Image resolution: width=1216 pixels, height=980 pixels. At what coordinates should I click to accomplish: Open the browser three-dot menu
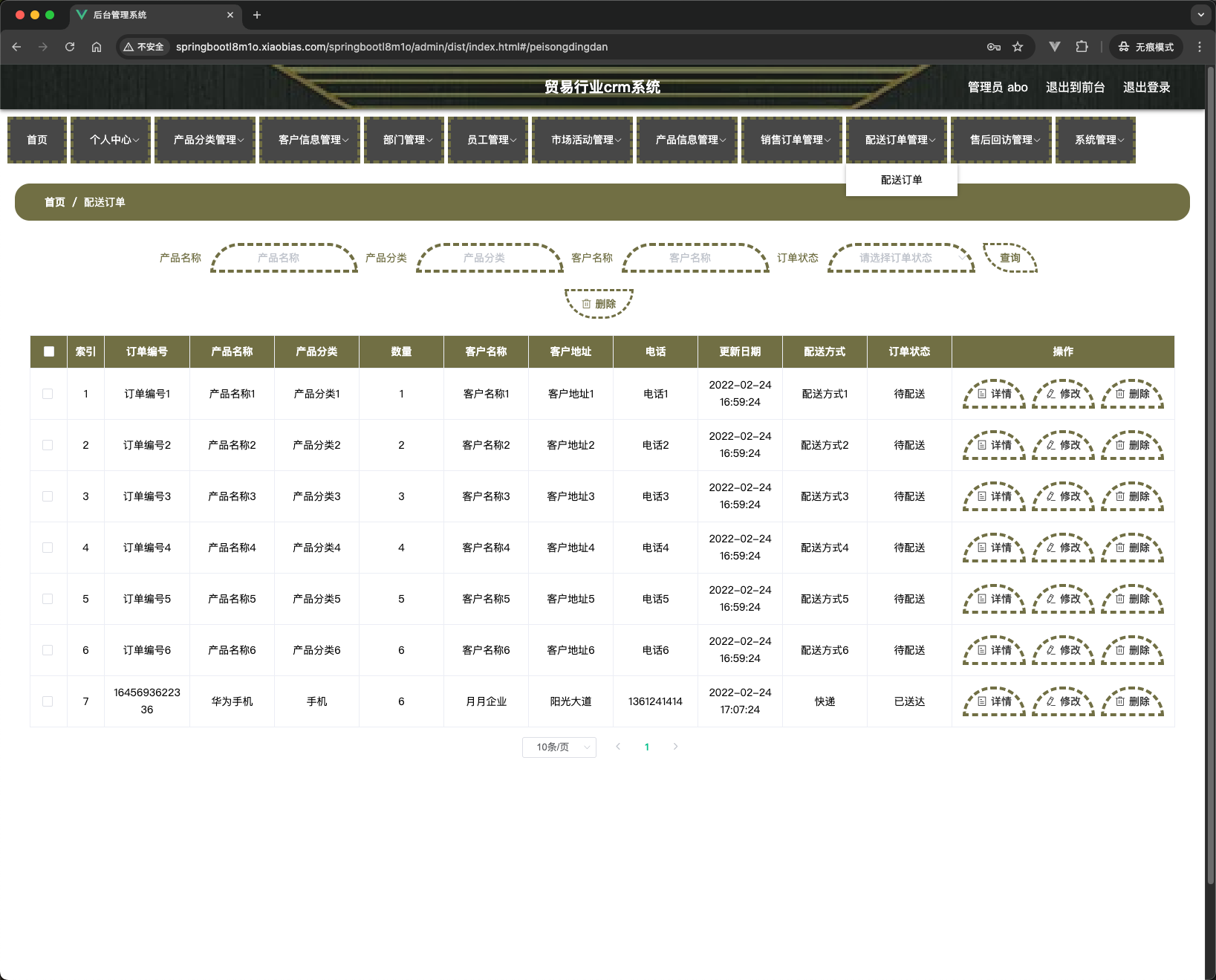pos(1200,47)
